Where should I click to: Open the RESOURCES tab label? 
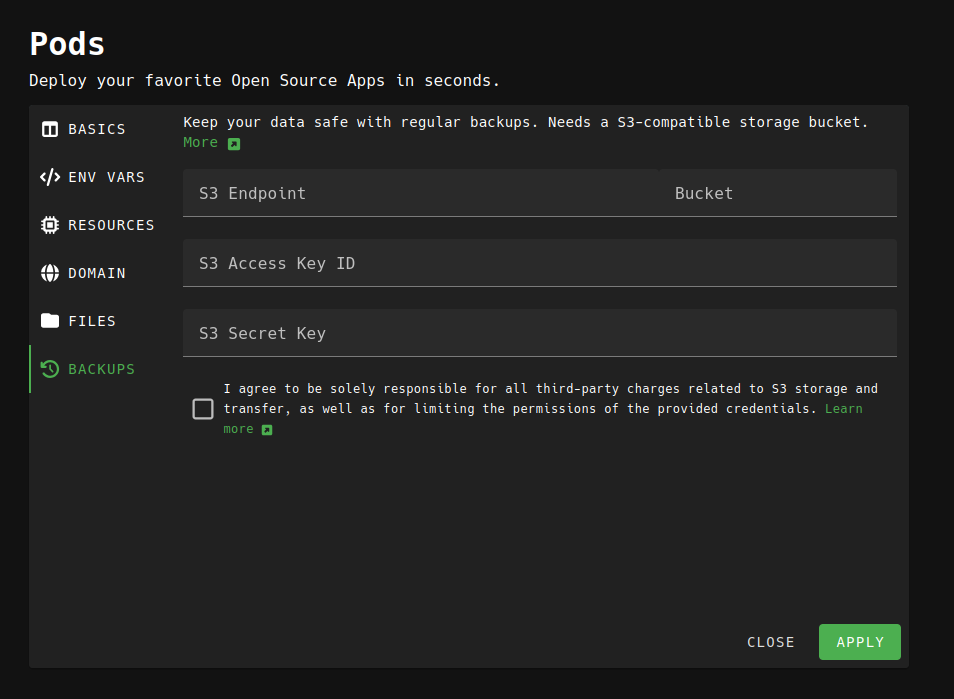(111, 225)
